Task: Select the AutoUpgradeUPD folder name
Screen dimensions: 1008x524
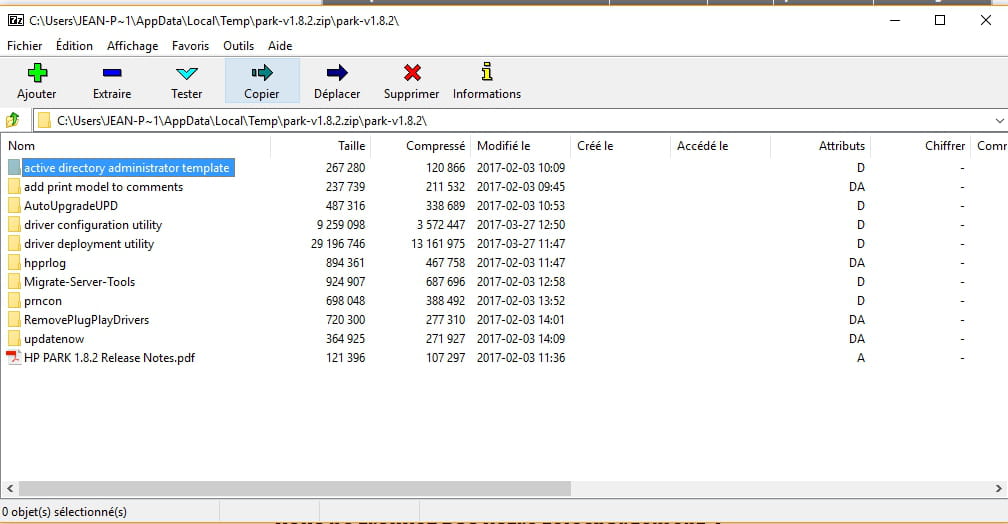Action: point(71,206)
